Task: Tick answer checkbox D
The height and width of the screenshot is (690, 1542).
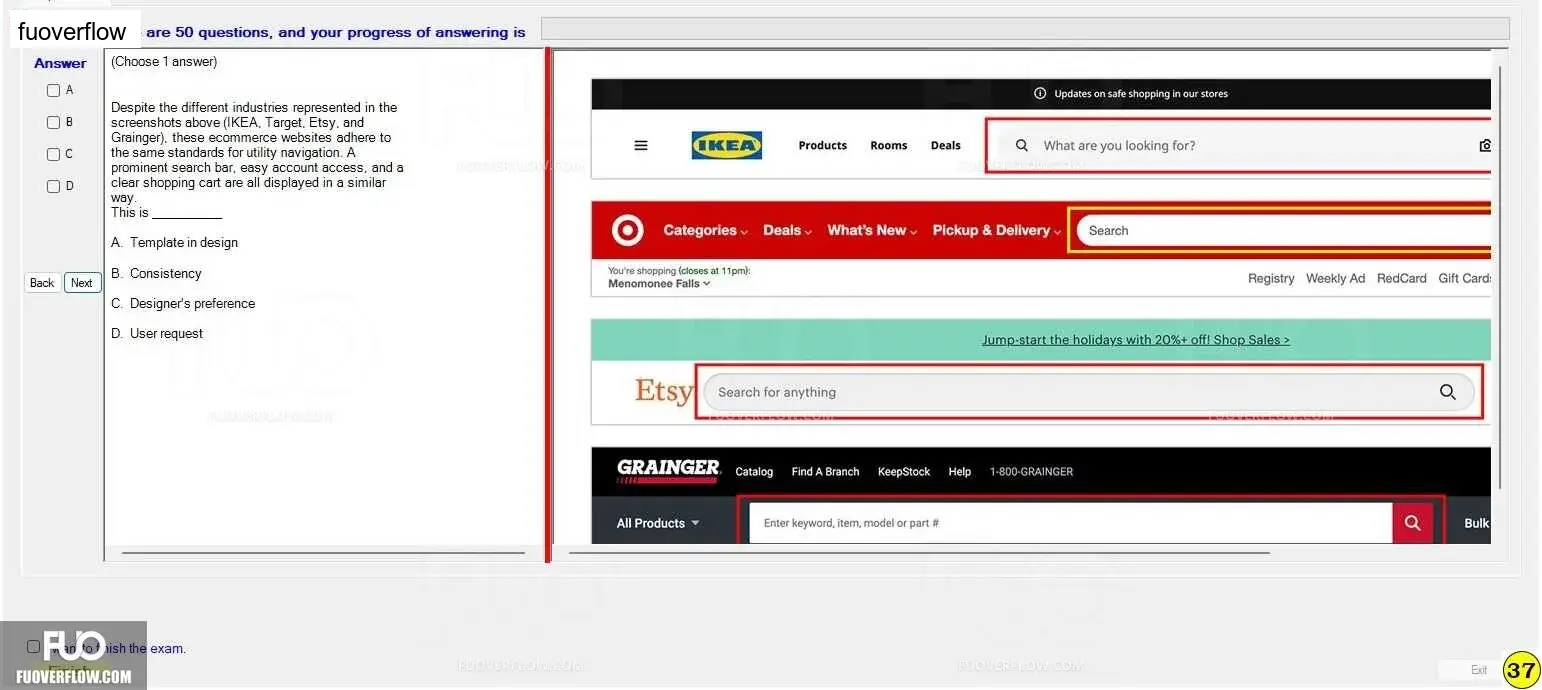Action: tap(54, 186)
